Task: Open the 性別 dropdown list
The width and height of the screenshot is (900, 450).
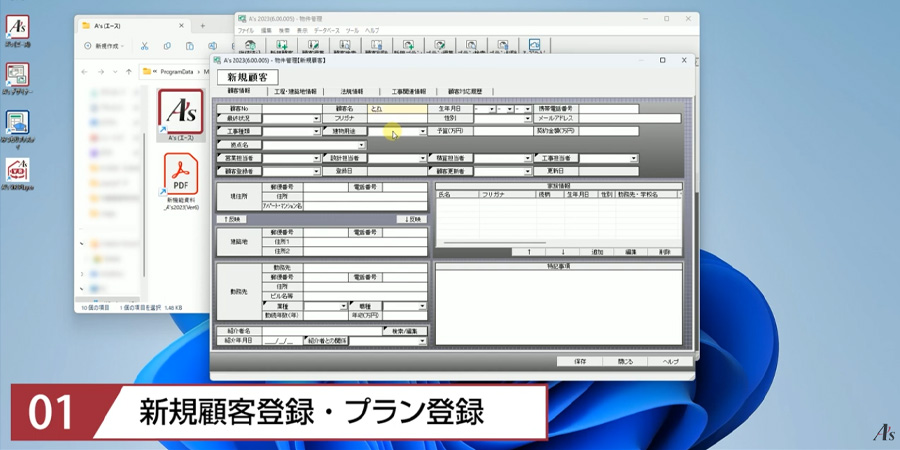Action: tap(529, 119)
